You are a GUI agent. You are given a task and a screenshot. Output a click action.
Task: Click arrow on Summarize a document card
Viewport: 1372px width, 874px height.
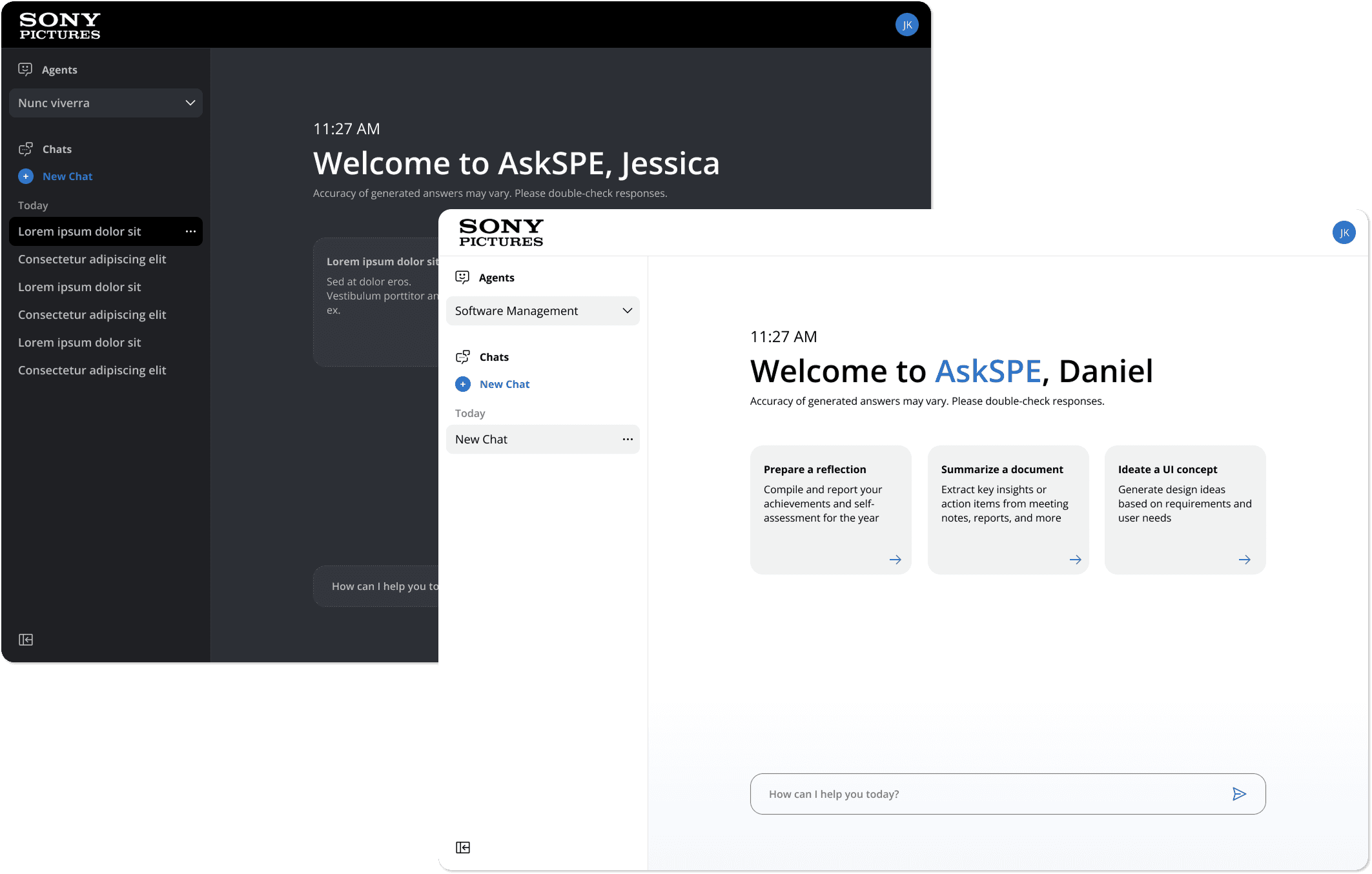click(1075, 560)
